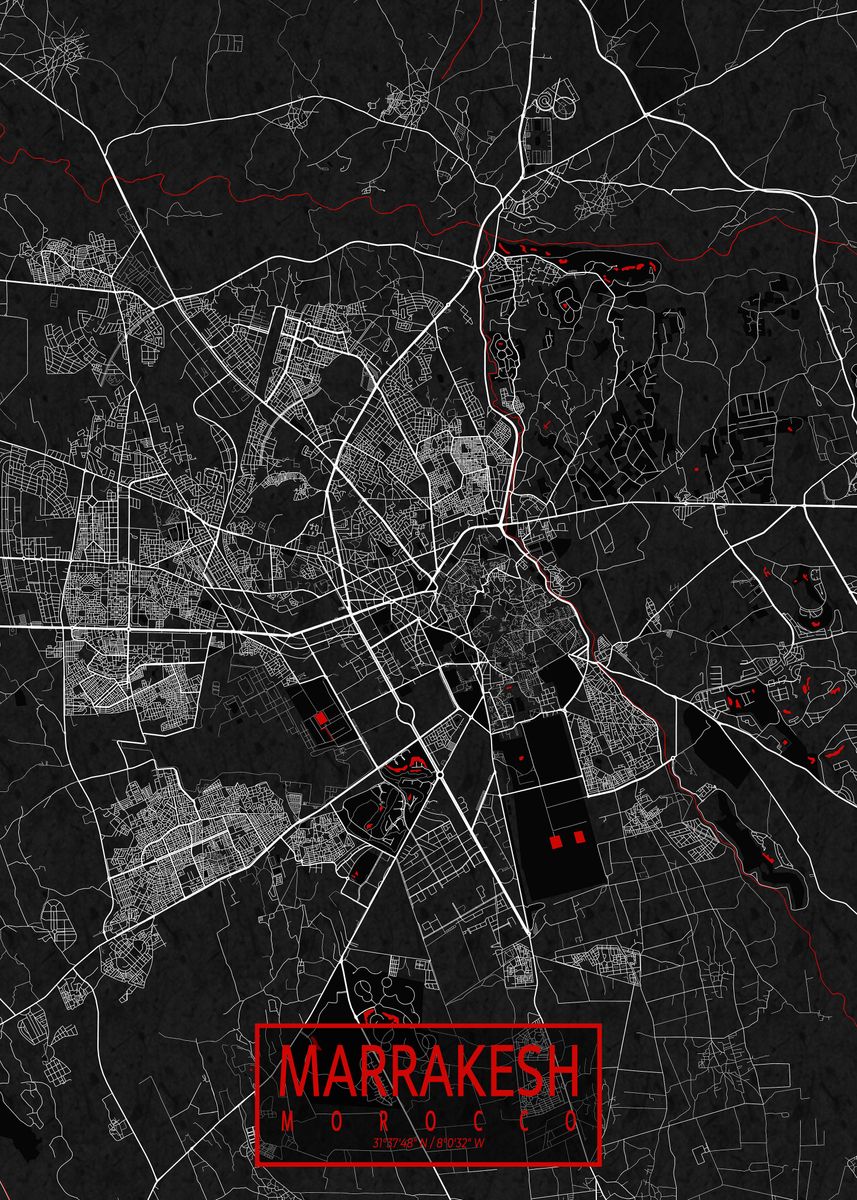This screenshot has height=1200, width=857.
Task: Click the red curved lake near the roundabout
Action: click(x=402, y=768)
